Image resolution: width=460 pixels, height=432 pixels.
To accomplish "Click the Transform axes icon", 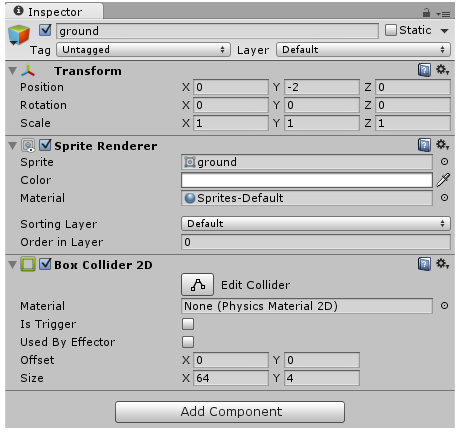I will point(28,71).
